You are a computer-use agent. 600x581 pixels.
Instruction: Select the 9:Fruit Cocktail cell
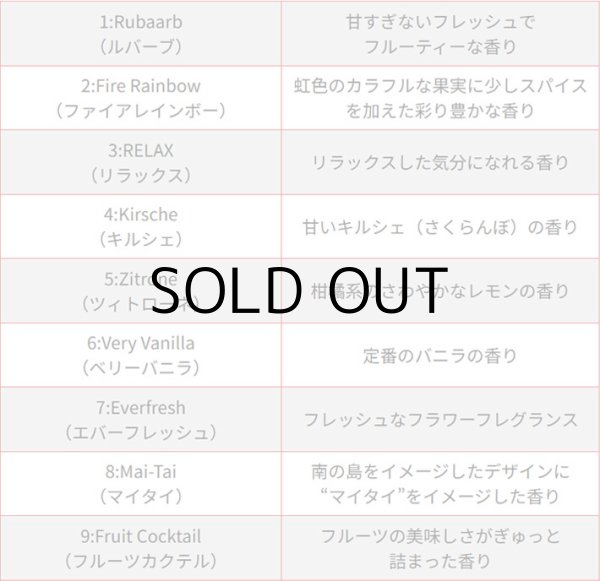[141, 547]
